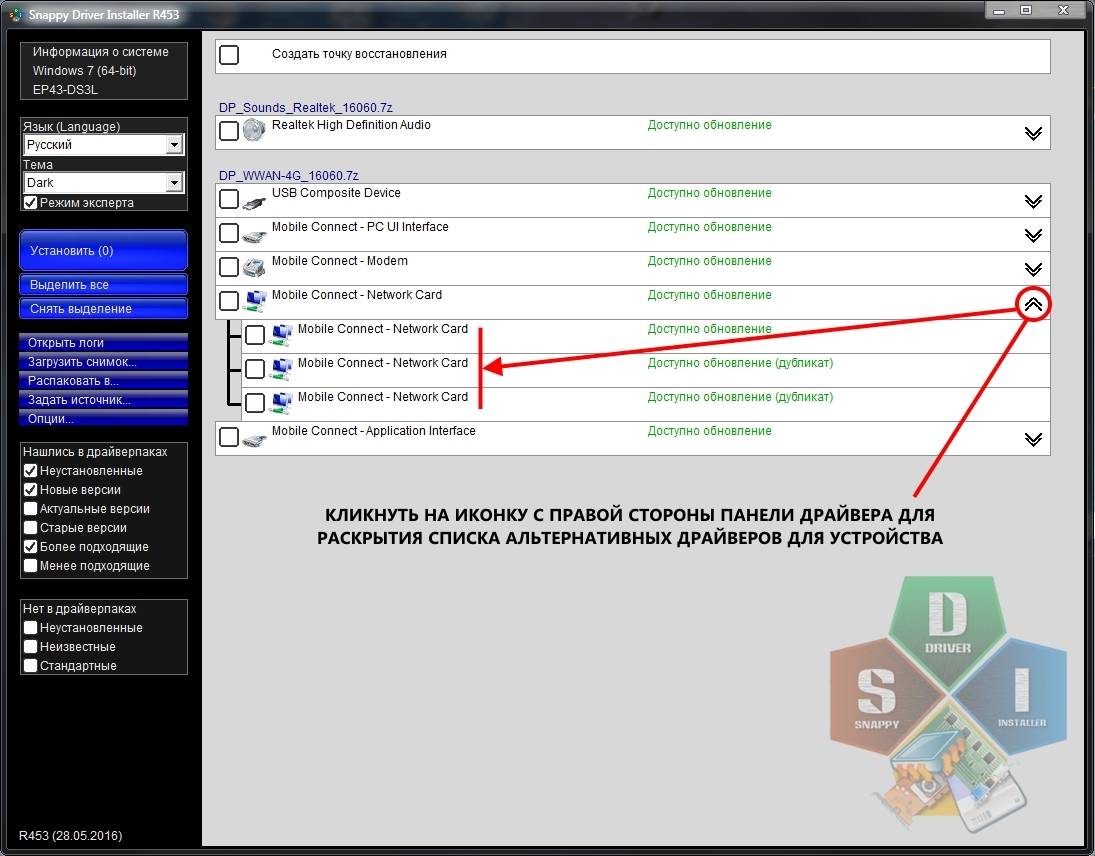Screen dimensions: 1095x856
Task: Toggle the 'Более подходящие' filter
Action: 30,547
